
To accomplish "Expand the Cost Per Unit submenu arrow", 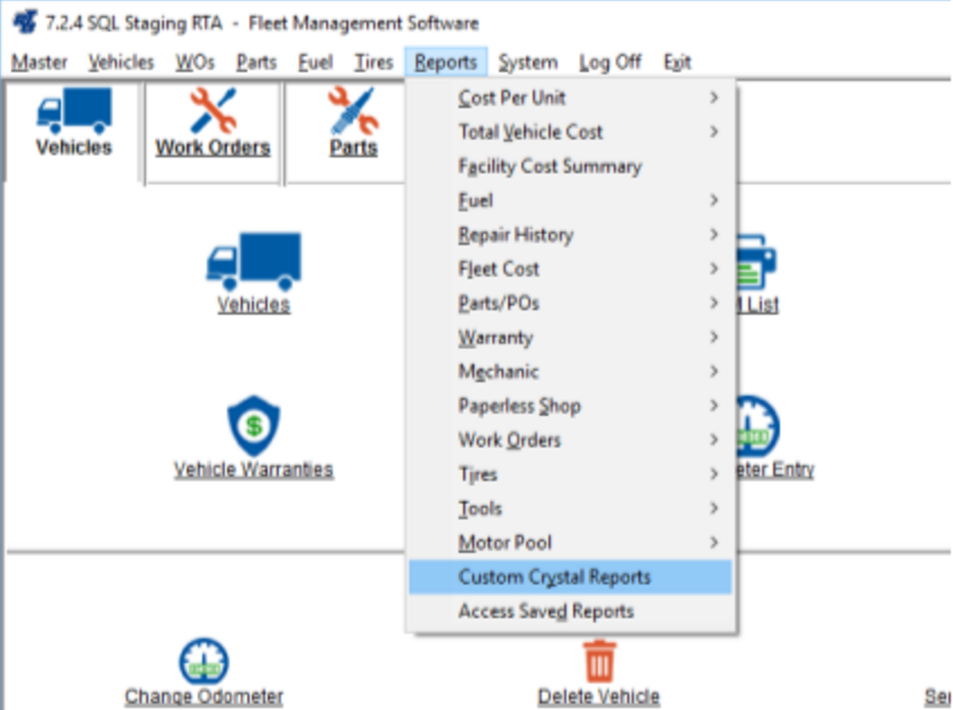I will pos(713,98).
